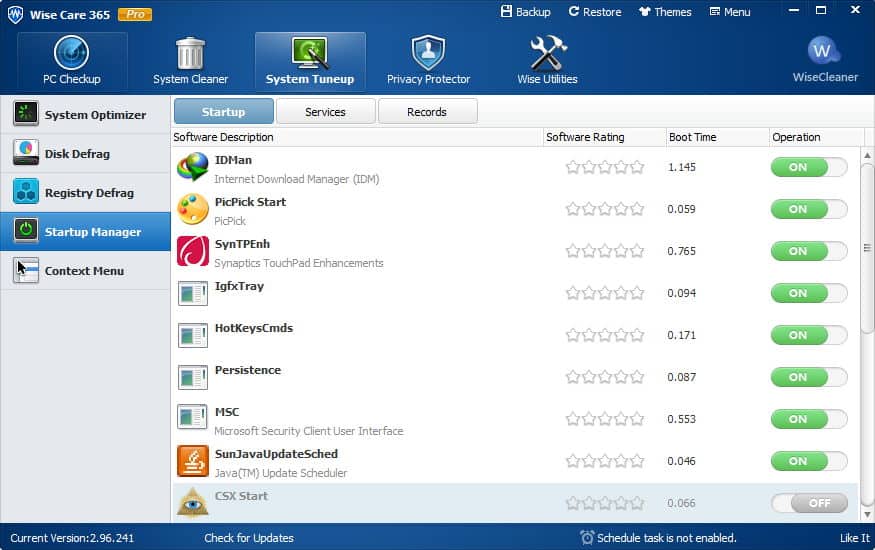The height and width of the screenshot is (550, 875).
Task: Open the Menu dropdown in title bar
Action: (x=730, y=12)
